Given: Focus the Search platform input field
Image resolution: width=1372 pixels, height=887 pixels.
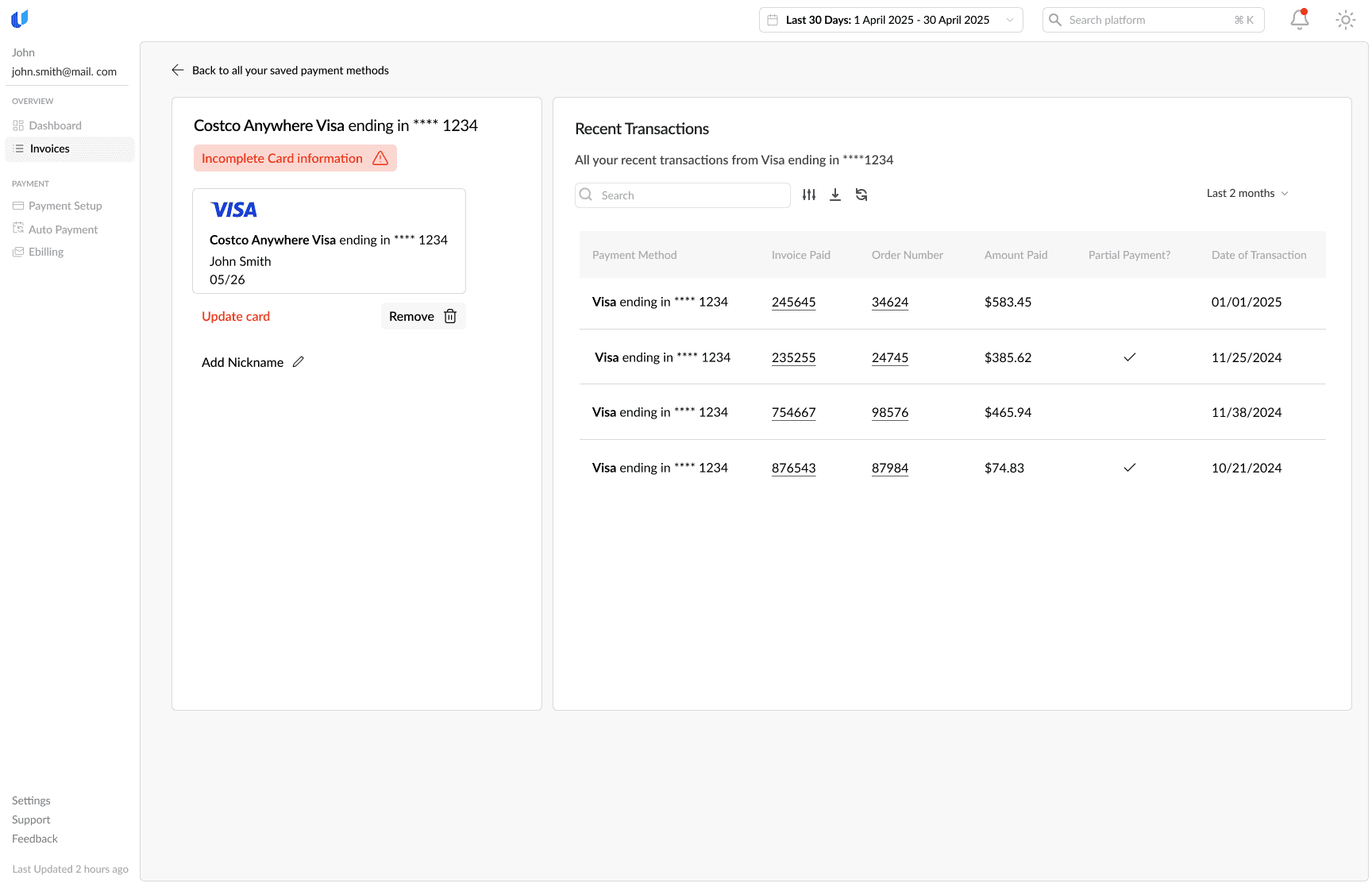Looking at the screenshot, I should (x=1153, y=20).
